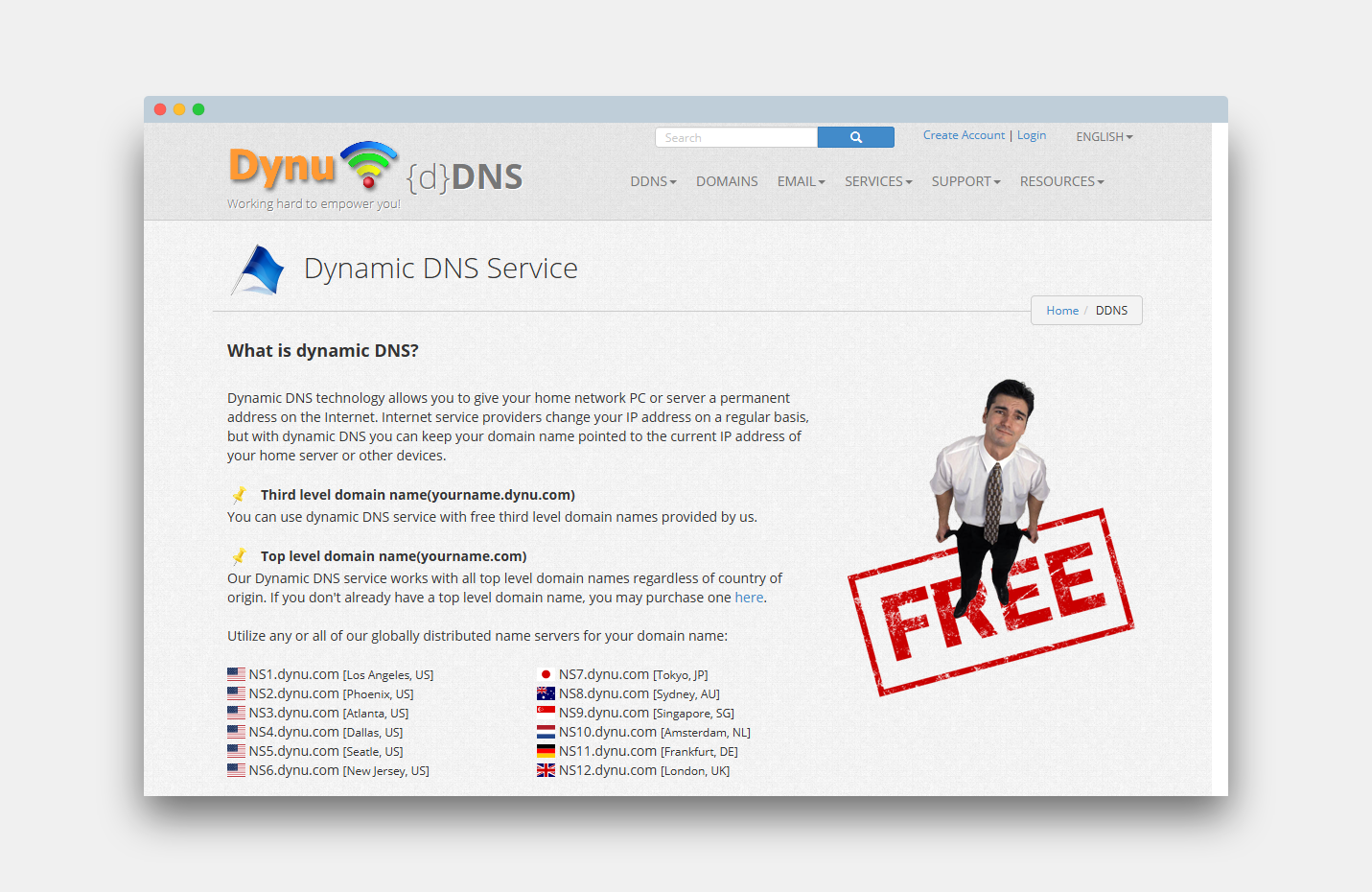
Task: Click NS9.dynu.com [Singapore, SG] text
Action: coord(647,713)
